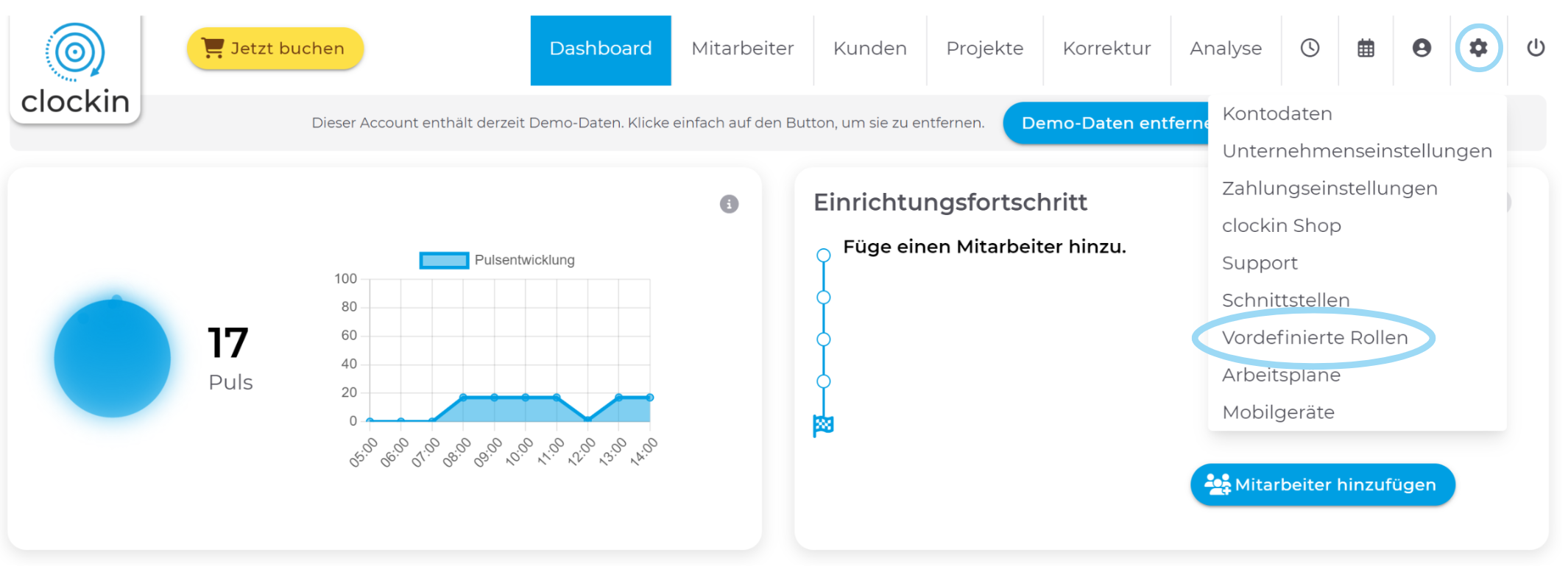1568x578 pixels.
Task: Click the blue pulse circle
Action: click(x=113, y=359)
